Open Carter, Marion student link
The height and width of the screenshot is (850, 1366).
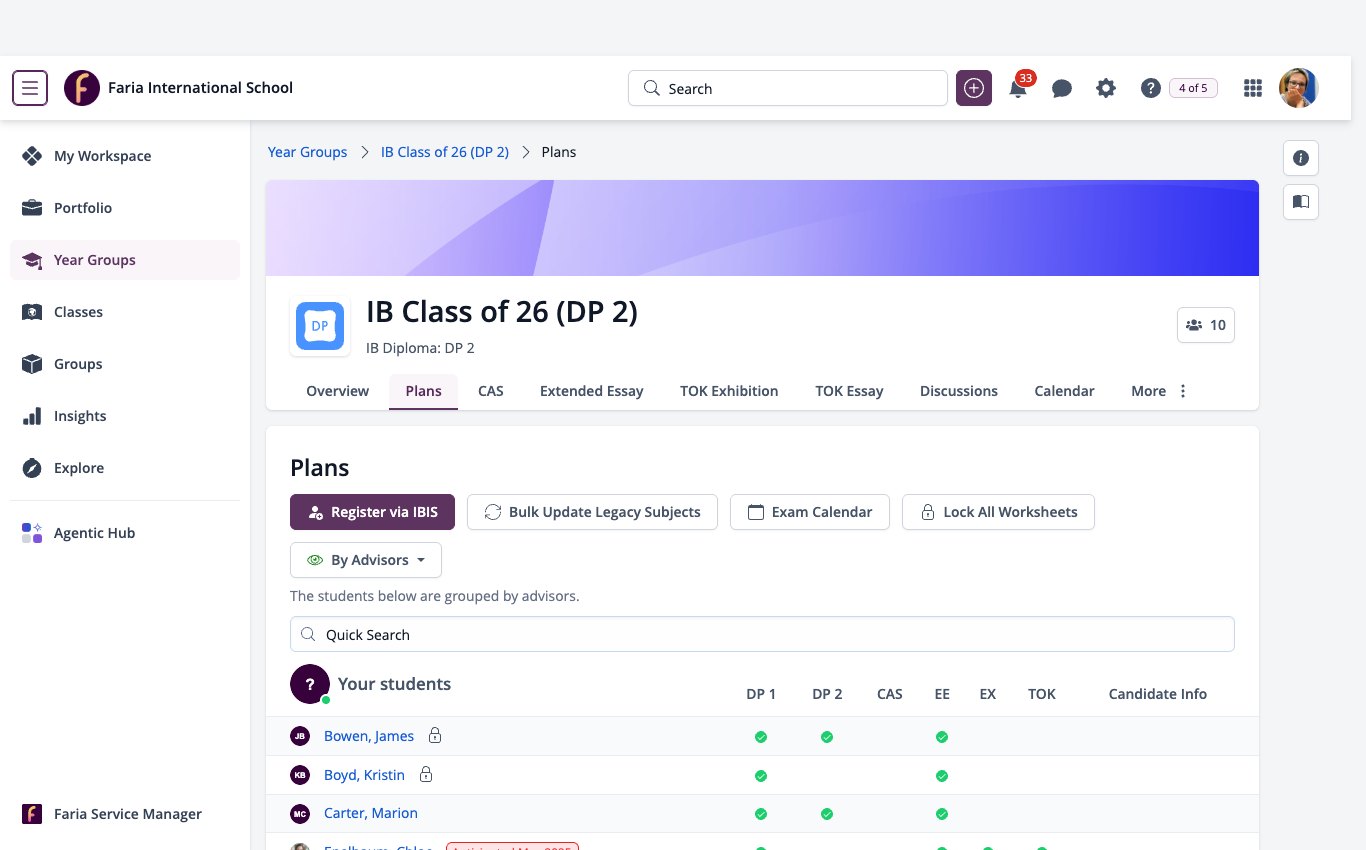371,813
